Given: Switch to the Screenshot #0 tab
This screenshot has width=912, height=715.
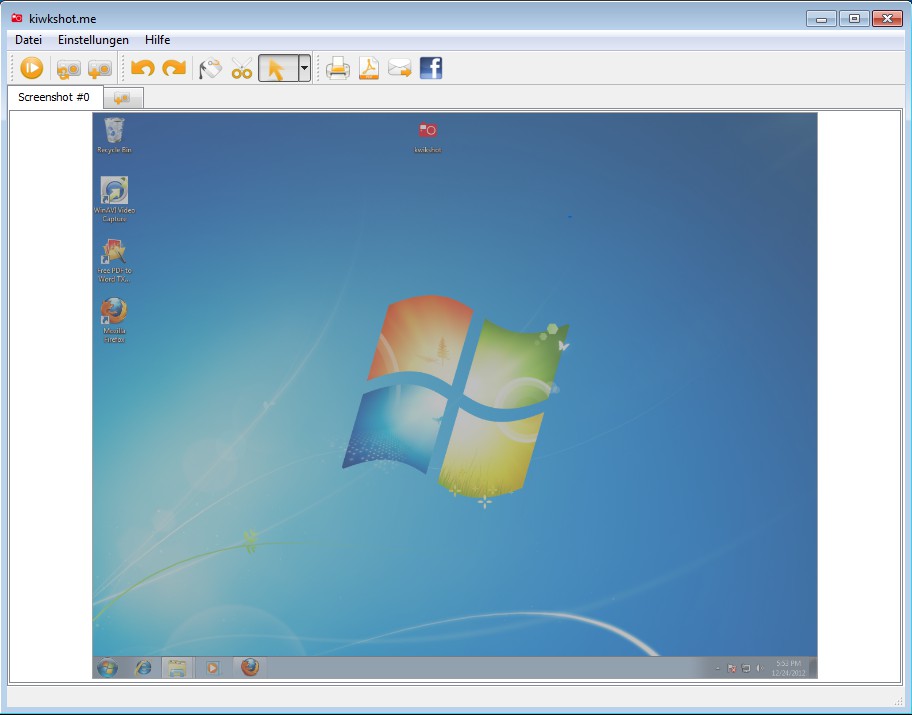Looking at the screenshot, I should [54, 97].
